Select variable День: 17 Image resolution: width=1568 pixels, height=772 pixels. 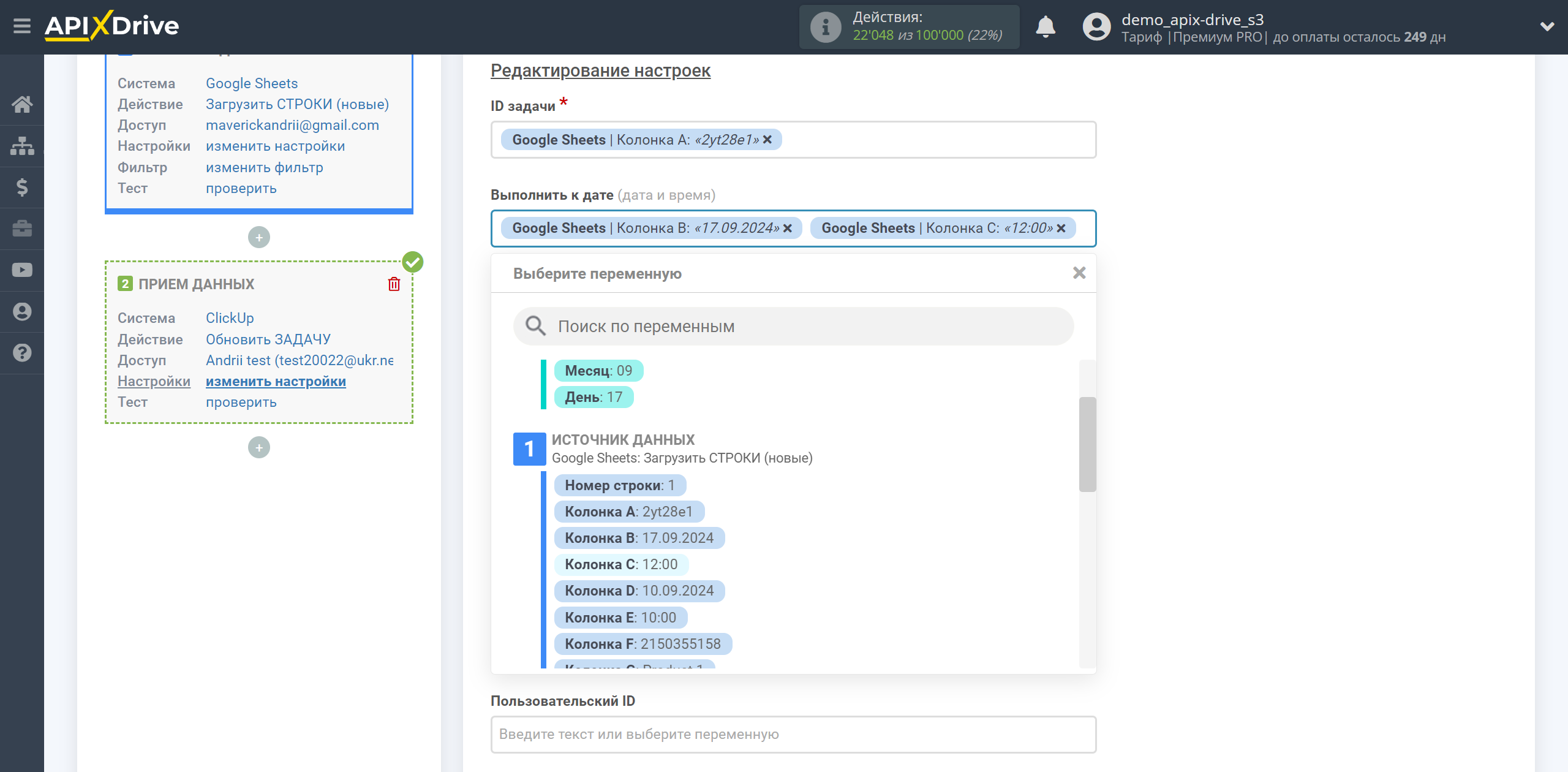(594, 397)
